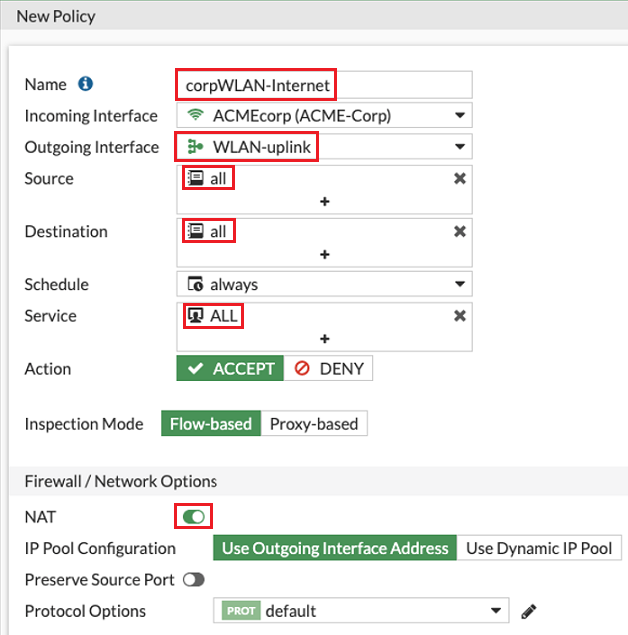Enable Preserve Source Port toggle
The height and width of the screenshot is (635, 628).
[194, 580]
